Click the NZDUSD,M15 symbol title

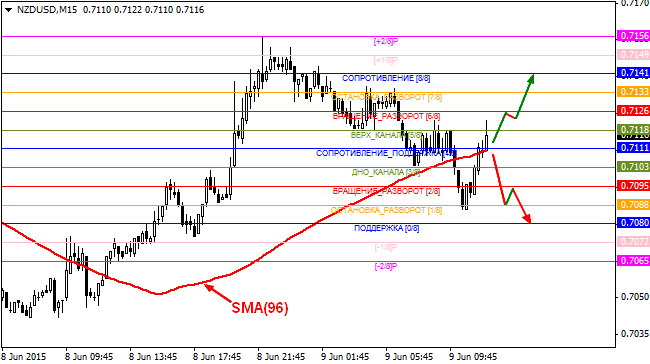47,10
